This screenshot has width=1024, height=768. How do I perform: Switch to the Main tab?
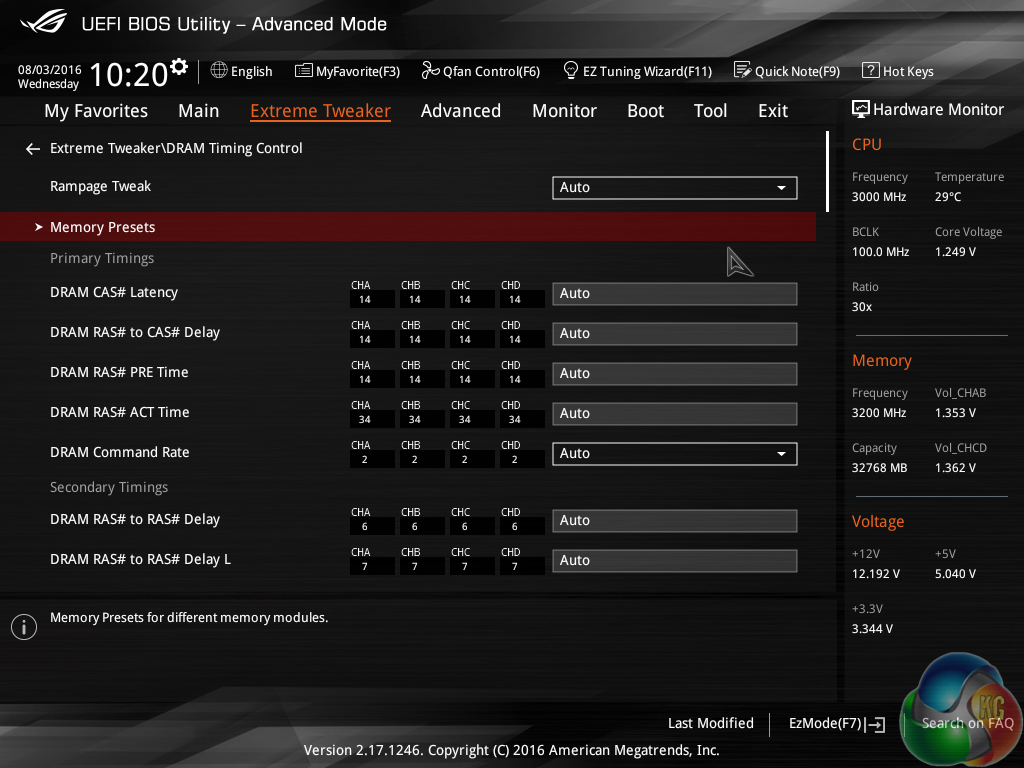[199, 111]
